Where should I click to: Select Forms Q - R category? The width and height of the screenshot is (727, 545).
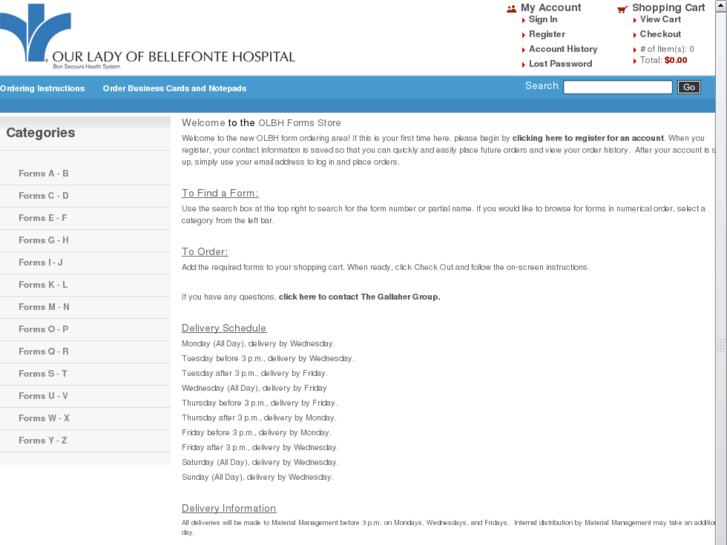tap(44, 352)
